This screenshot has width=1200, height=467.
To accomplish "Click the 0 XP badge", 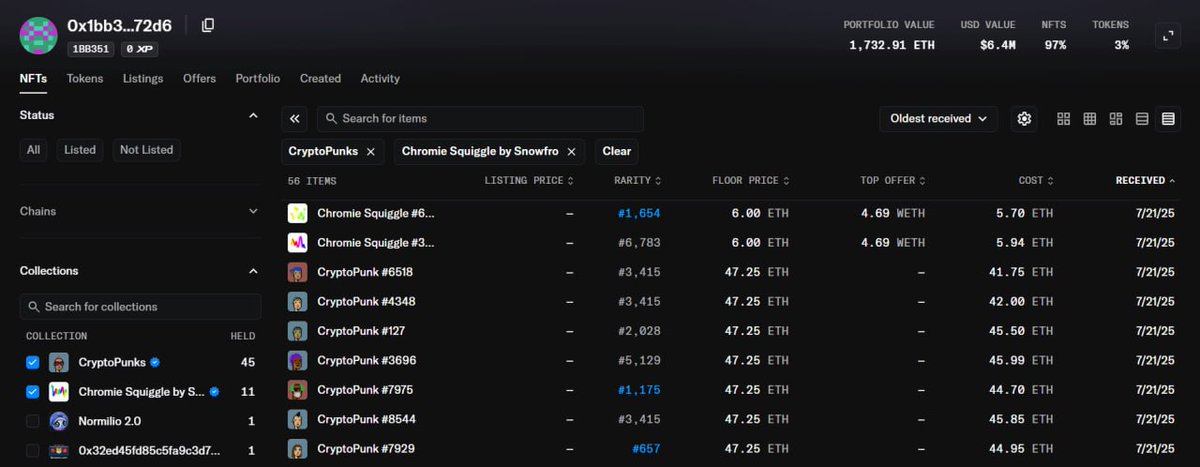I will [140, 49].
